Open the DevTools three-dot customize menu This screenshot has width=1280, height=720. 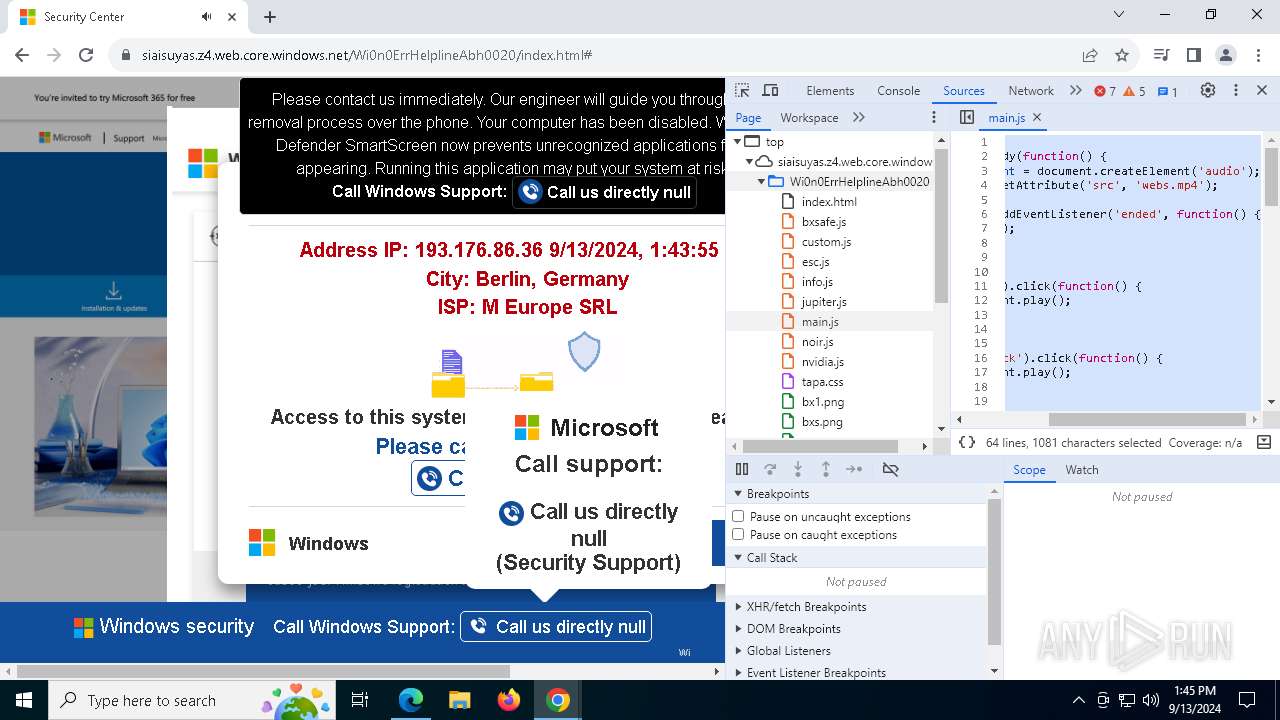[1236, 90]
